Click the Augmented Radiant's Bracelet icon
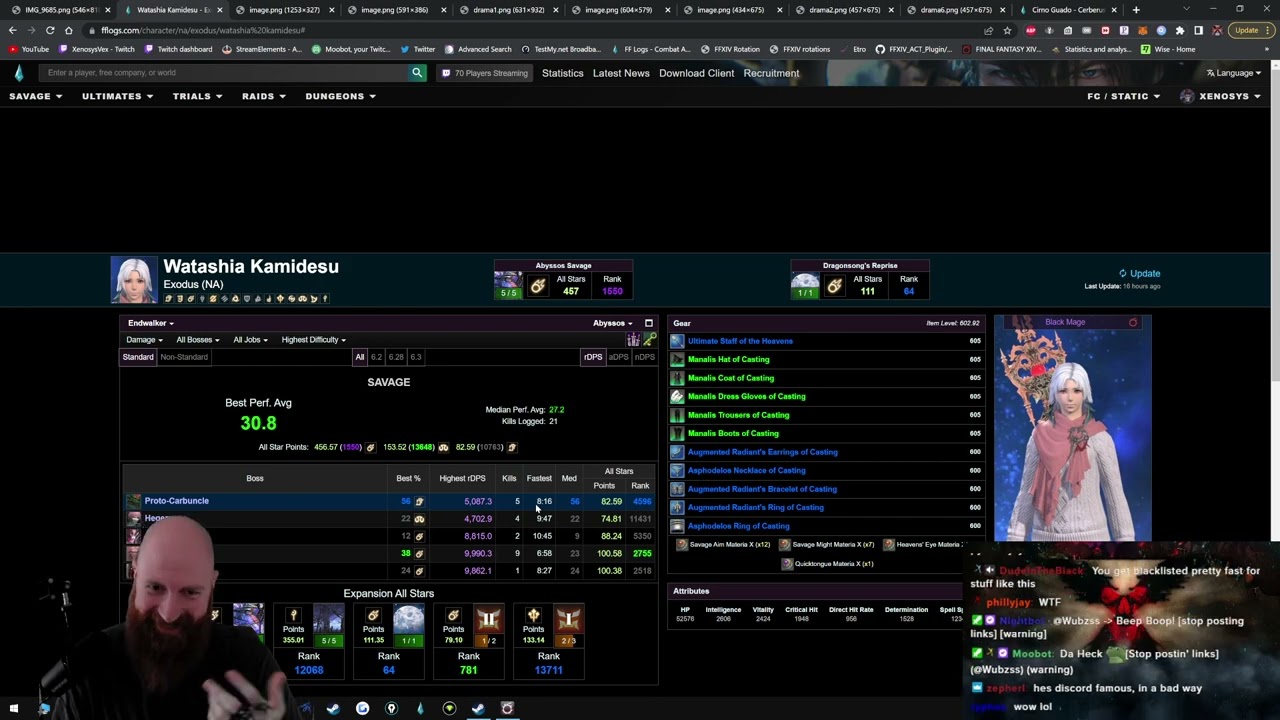The height and width of the screenshot is (720, 1280). (x=677, y=489)
